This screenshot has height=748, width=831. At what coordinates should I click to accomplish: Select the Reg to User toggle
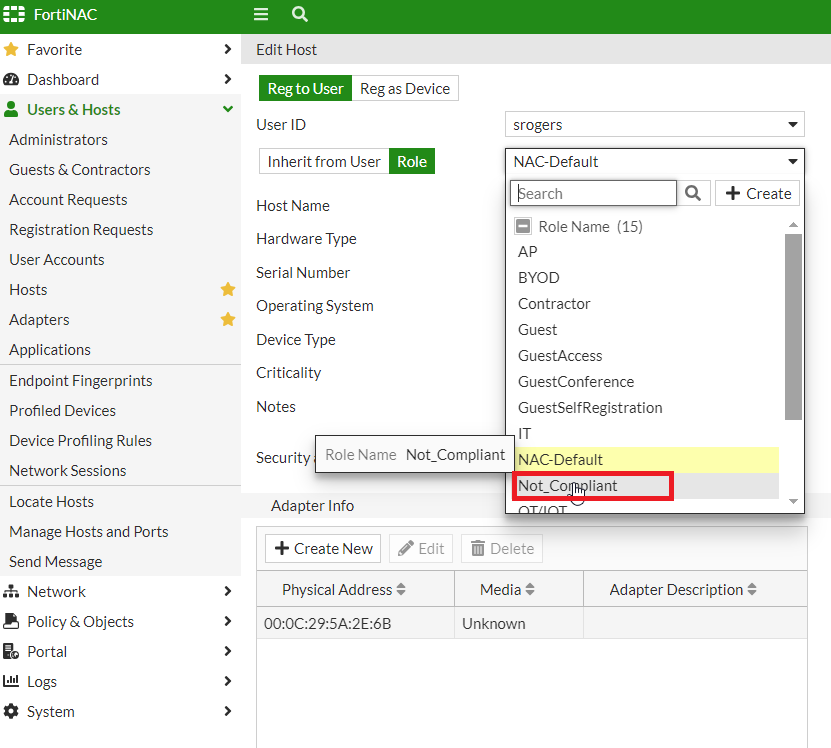[305, 89]
